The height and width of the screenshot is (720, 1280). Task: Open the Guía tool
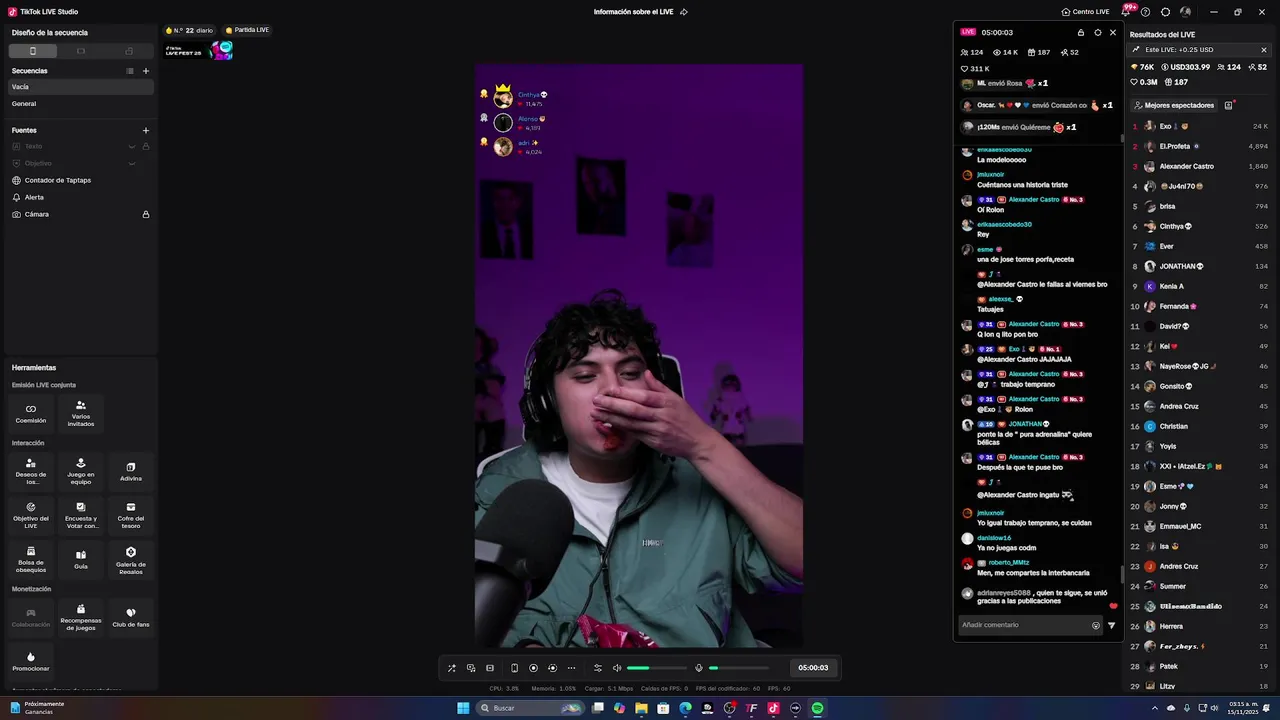coord(81,559)
